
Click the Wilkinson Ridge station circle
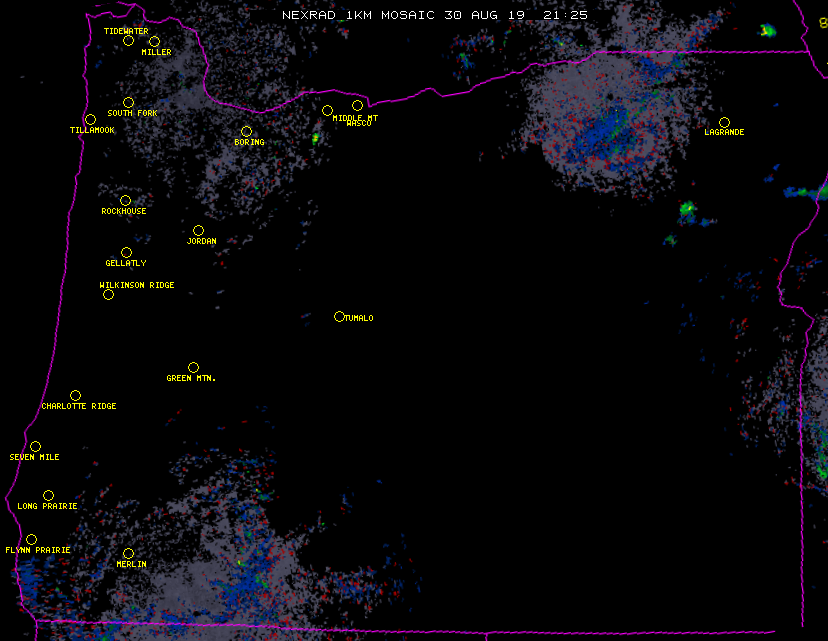coord(108,294)
